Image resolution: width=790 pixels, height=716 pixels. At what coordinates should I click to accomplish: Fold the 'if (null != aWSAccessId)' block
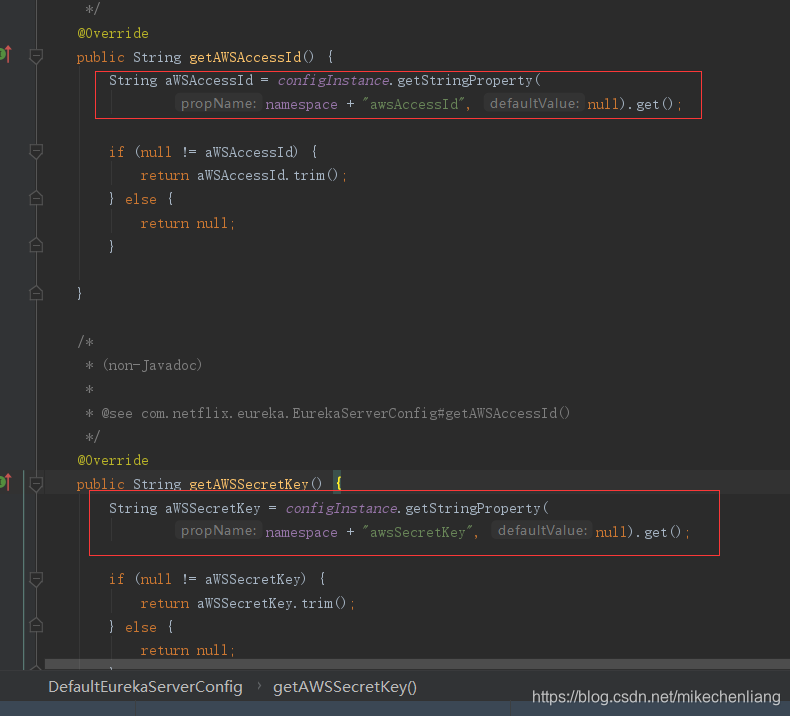point(36,151)
